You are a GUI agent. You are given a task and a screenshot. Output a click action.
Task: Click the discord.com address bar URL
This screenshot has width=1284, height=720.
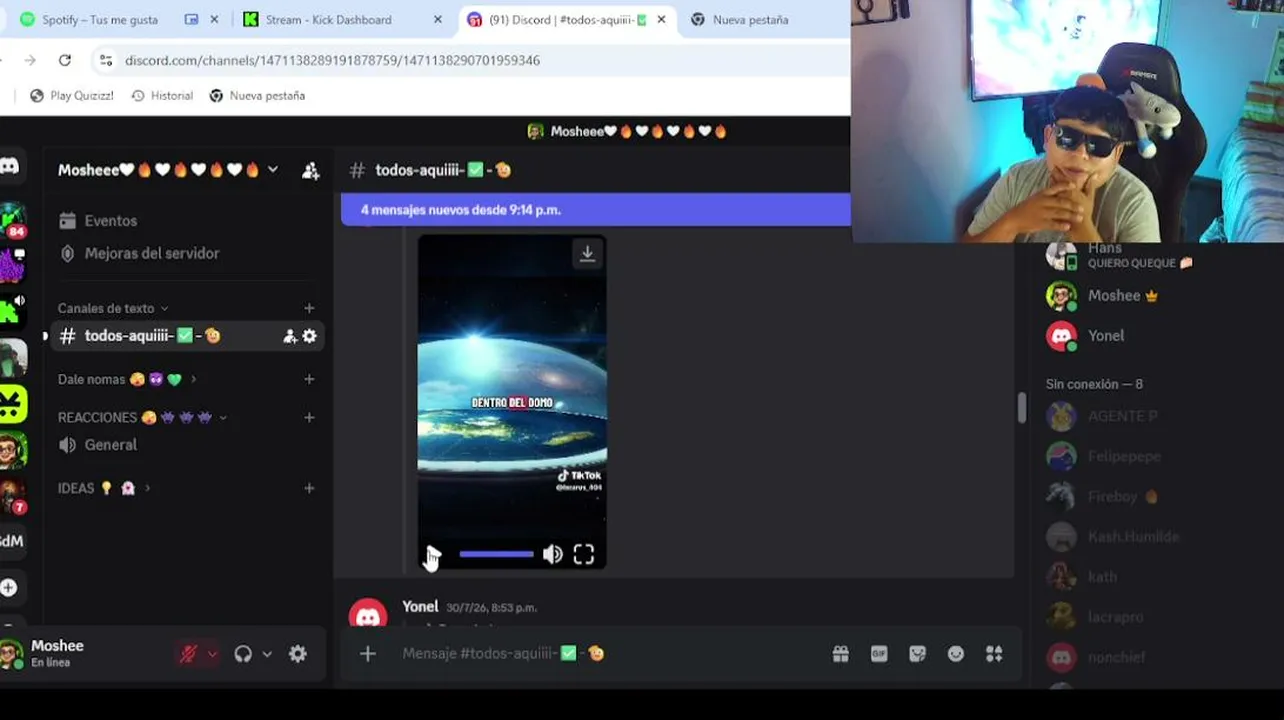pos(332,60)
